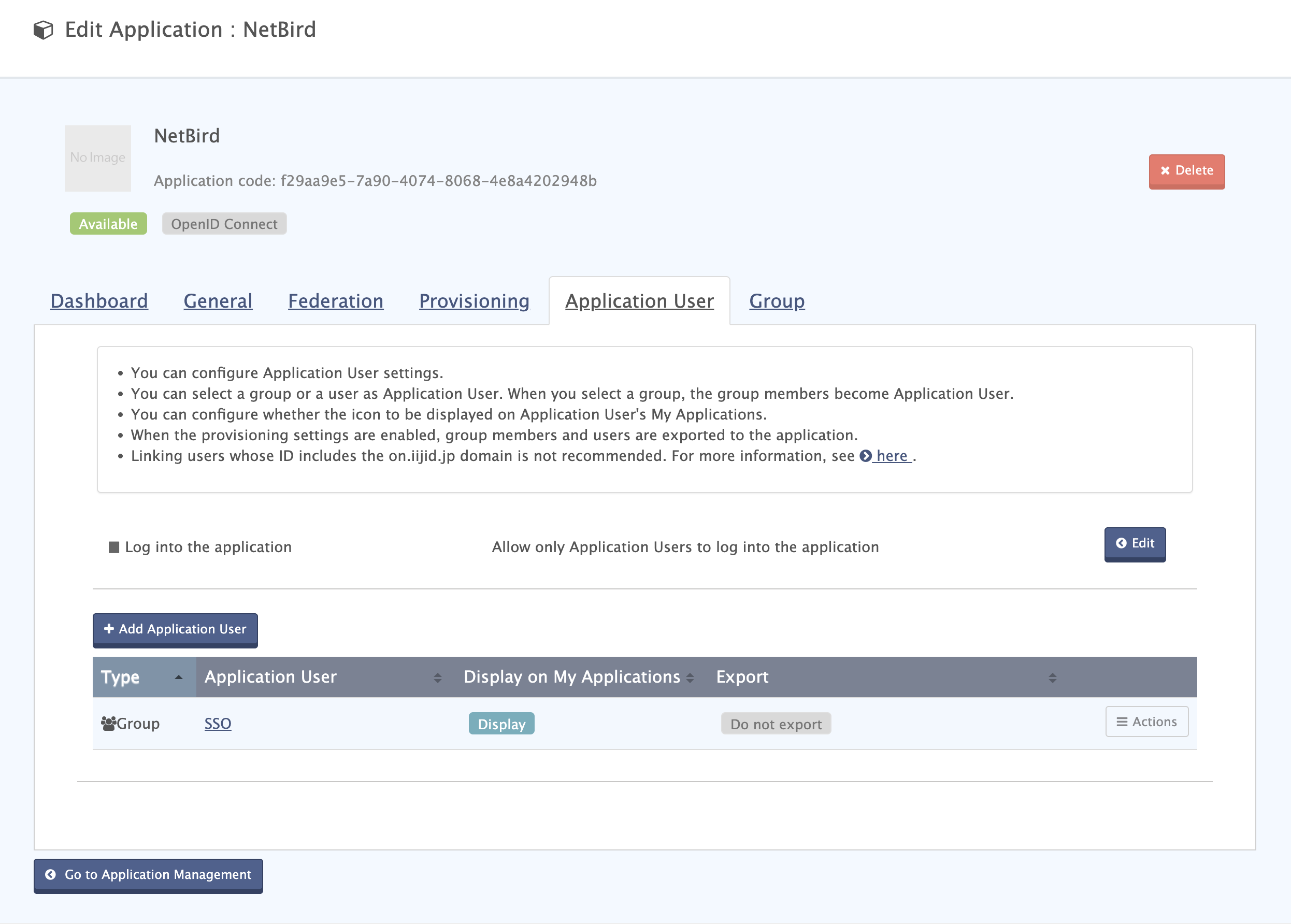1291x924 pixels.
Task: Click Add Application User button
Action: click(x=175, y=630)
